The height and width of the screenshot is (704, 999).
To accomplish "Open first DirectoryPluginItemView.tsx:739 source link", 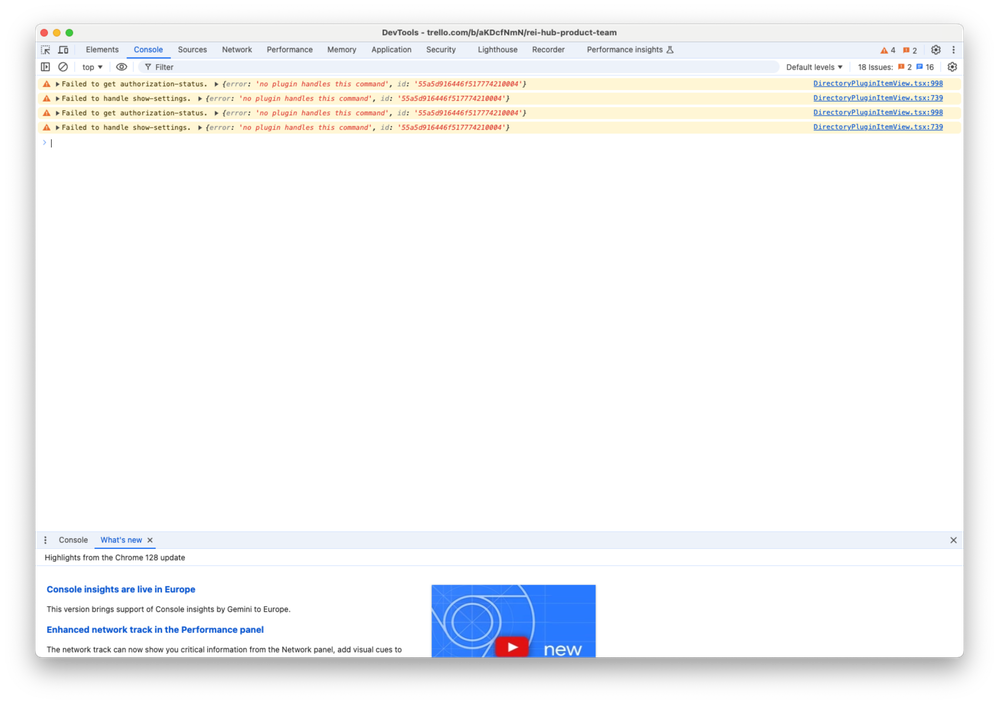I will [x=878, y=98].
